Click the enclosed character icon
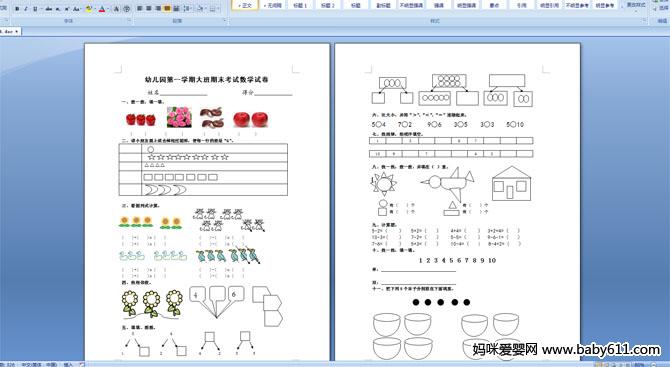 (126, 9)
